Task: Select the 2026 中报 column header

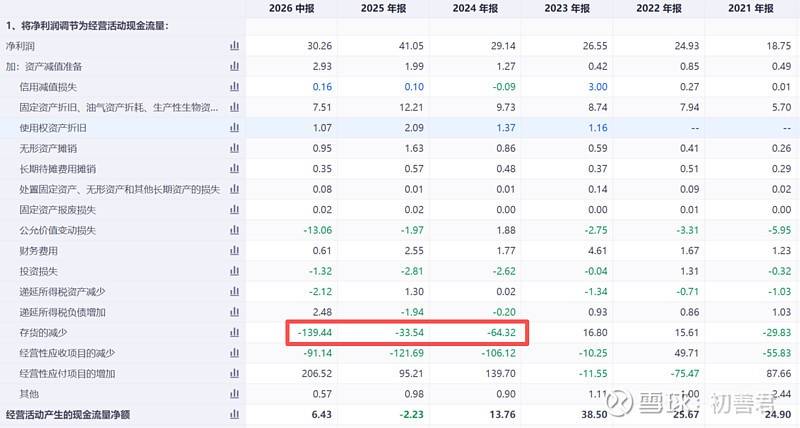Action: (291, 8)
